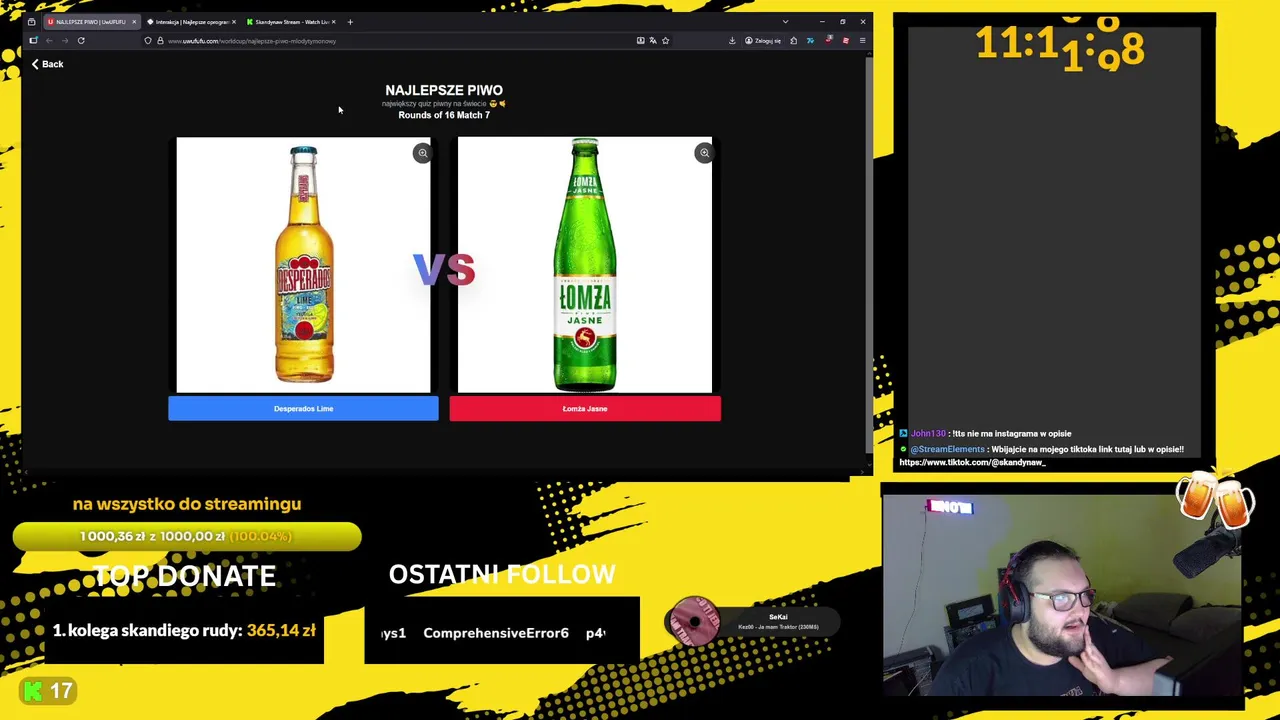Click latest follower ComprehensiveError6
The image size is (1280, 720).
[x=496, y=633]
